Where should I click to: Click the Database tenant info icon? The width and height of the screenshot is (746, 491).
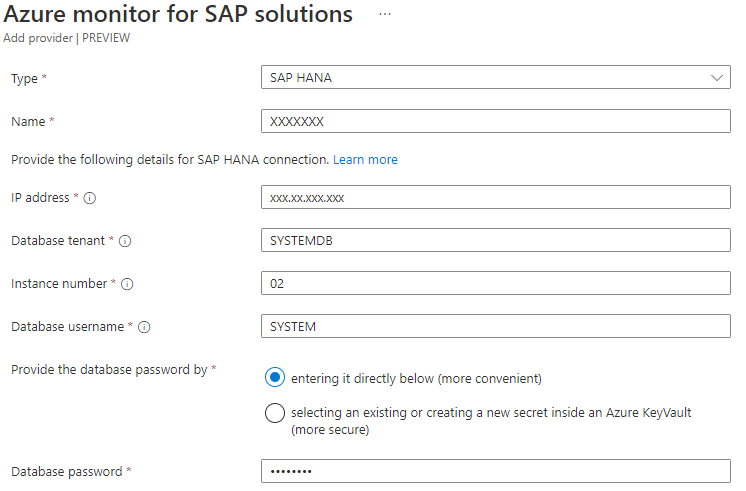(126, 241)
